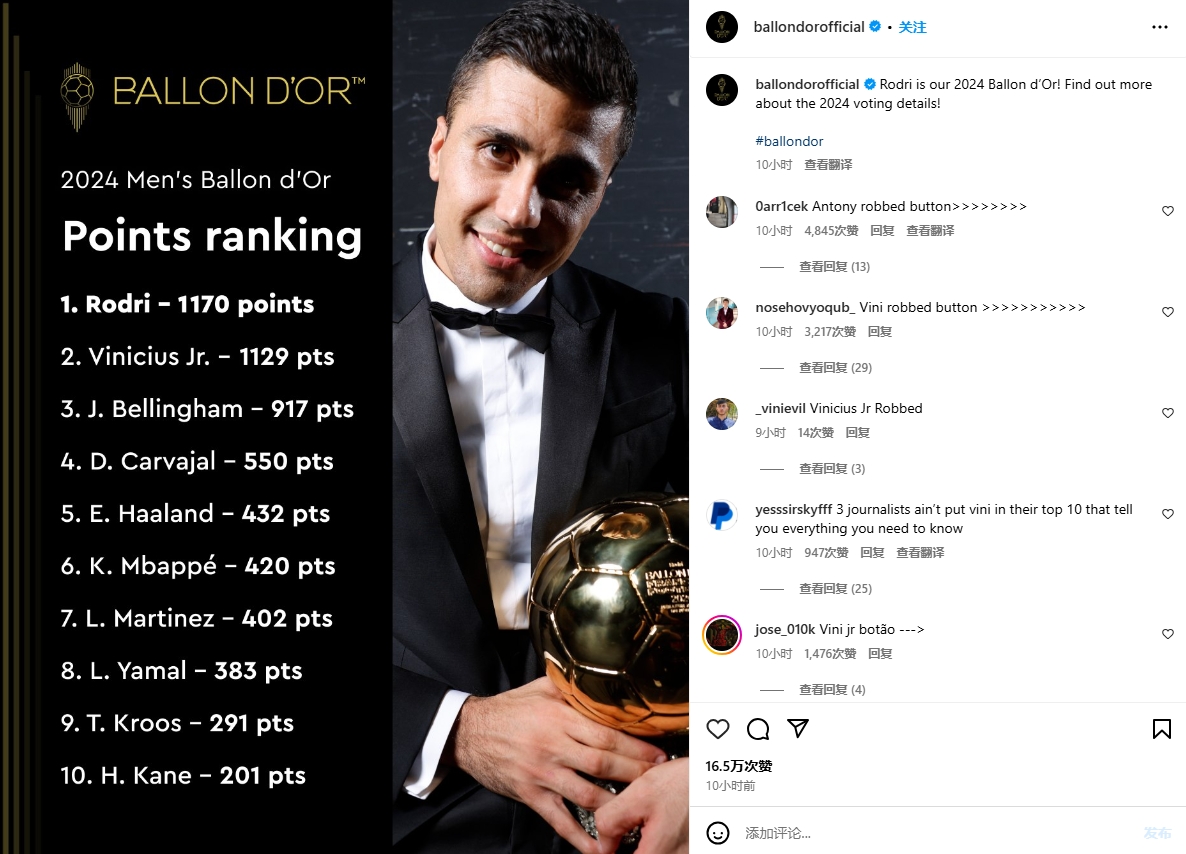Expand the 29 replies under nosehovyoqub_'s comment
The image size is (1186, 854).
[835, 368]
